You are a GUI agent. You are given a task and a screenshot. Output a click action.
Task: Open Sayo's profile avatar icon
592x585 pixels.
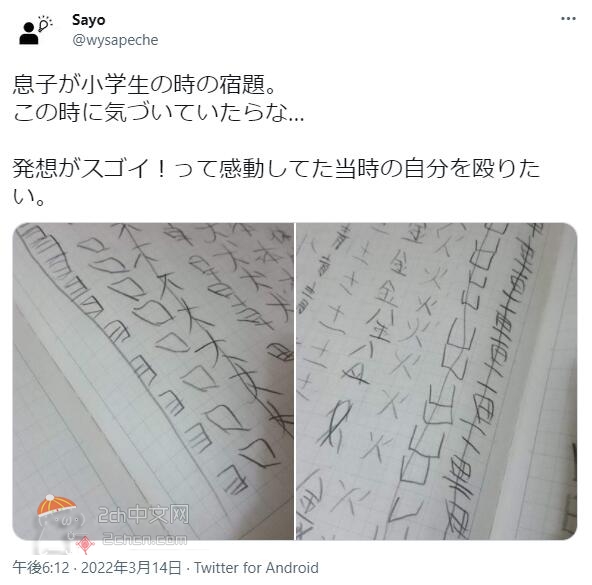(x=35, y=30)
